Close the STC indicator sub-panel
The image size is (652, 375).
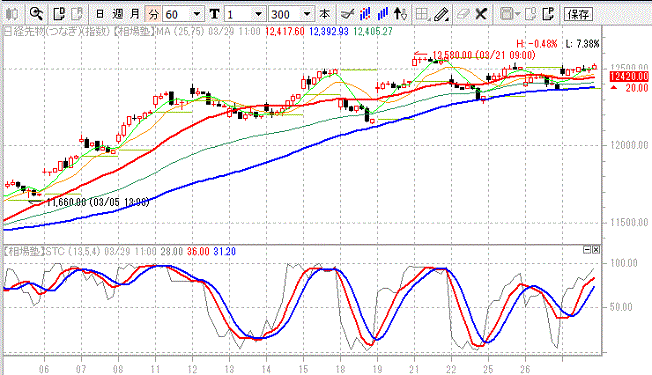point(596,249)
